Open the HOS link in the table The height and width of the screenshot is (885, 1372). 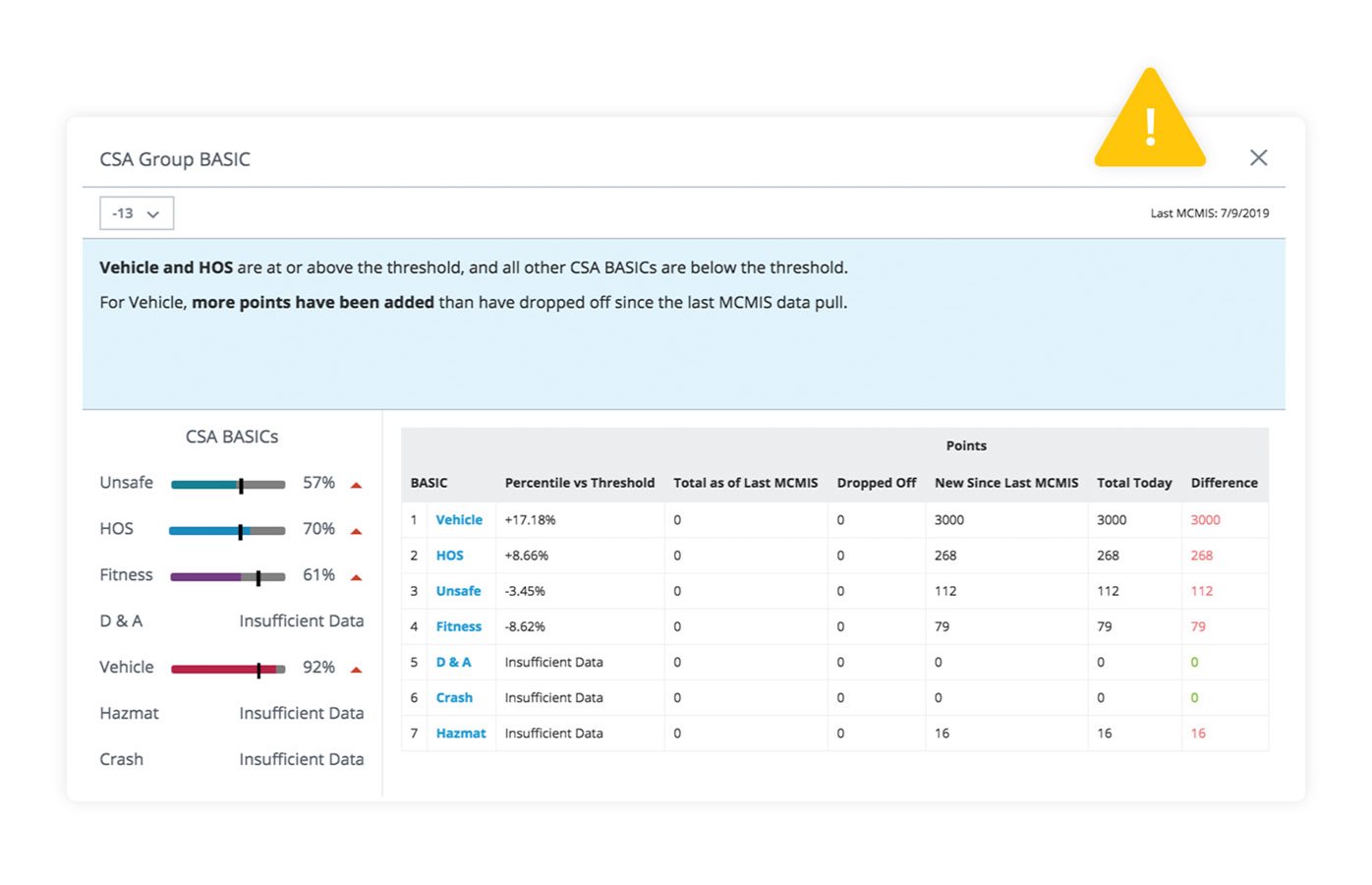[449, 556]
